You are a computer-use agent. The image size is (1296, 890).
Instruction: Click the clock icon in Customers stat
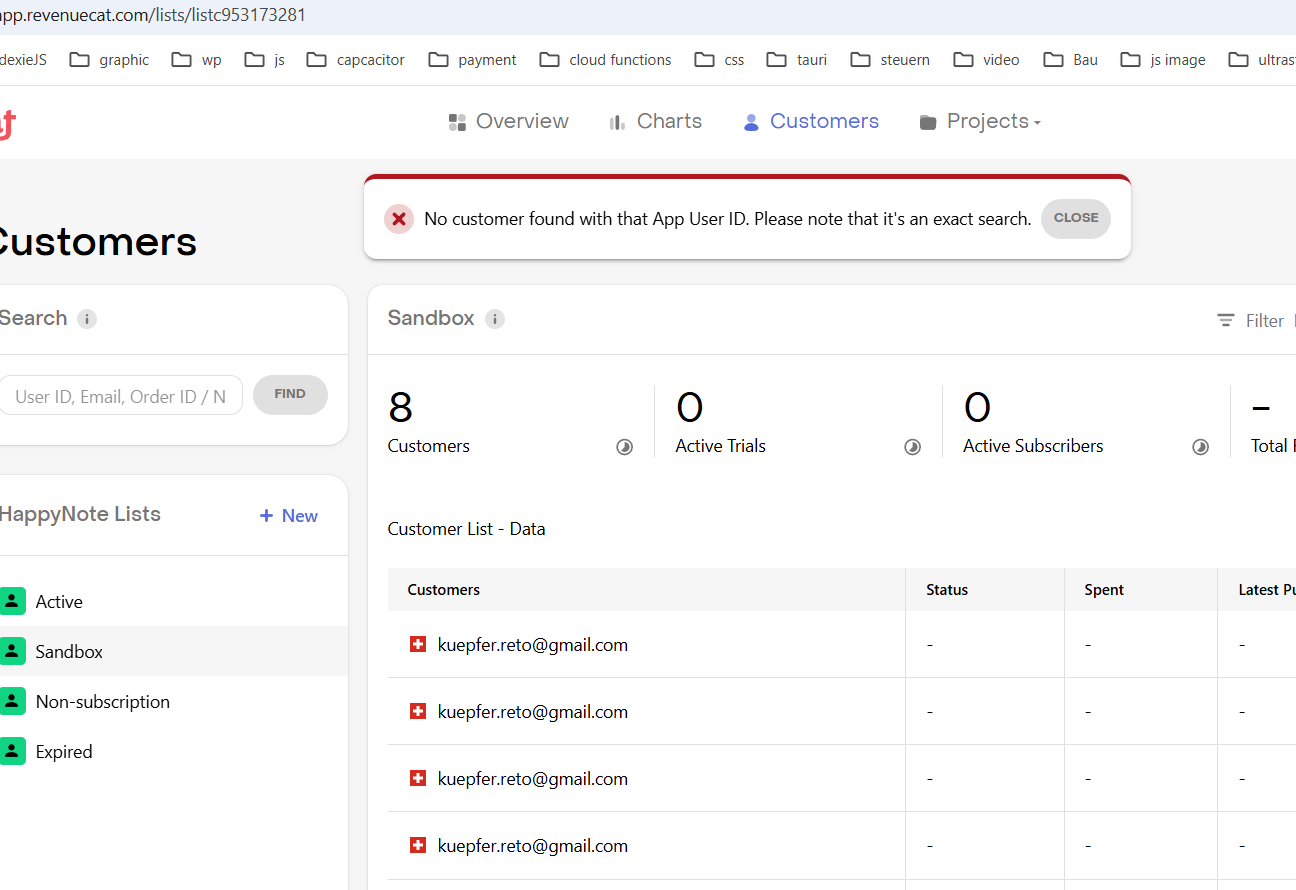point(625,447)
